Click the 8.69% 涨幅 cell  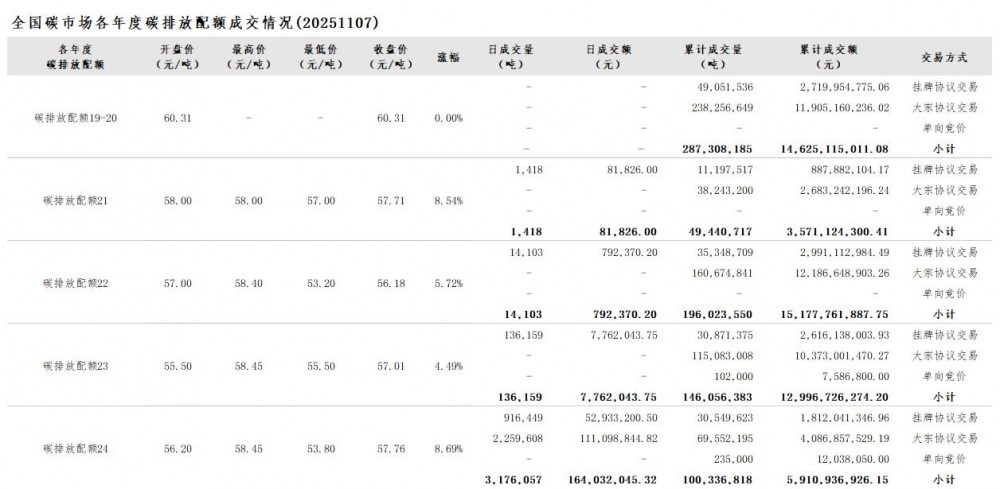(x=448, y=449)
